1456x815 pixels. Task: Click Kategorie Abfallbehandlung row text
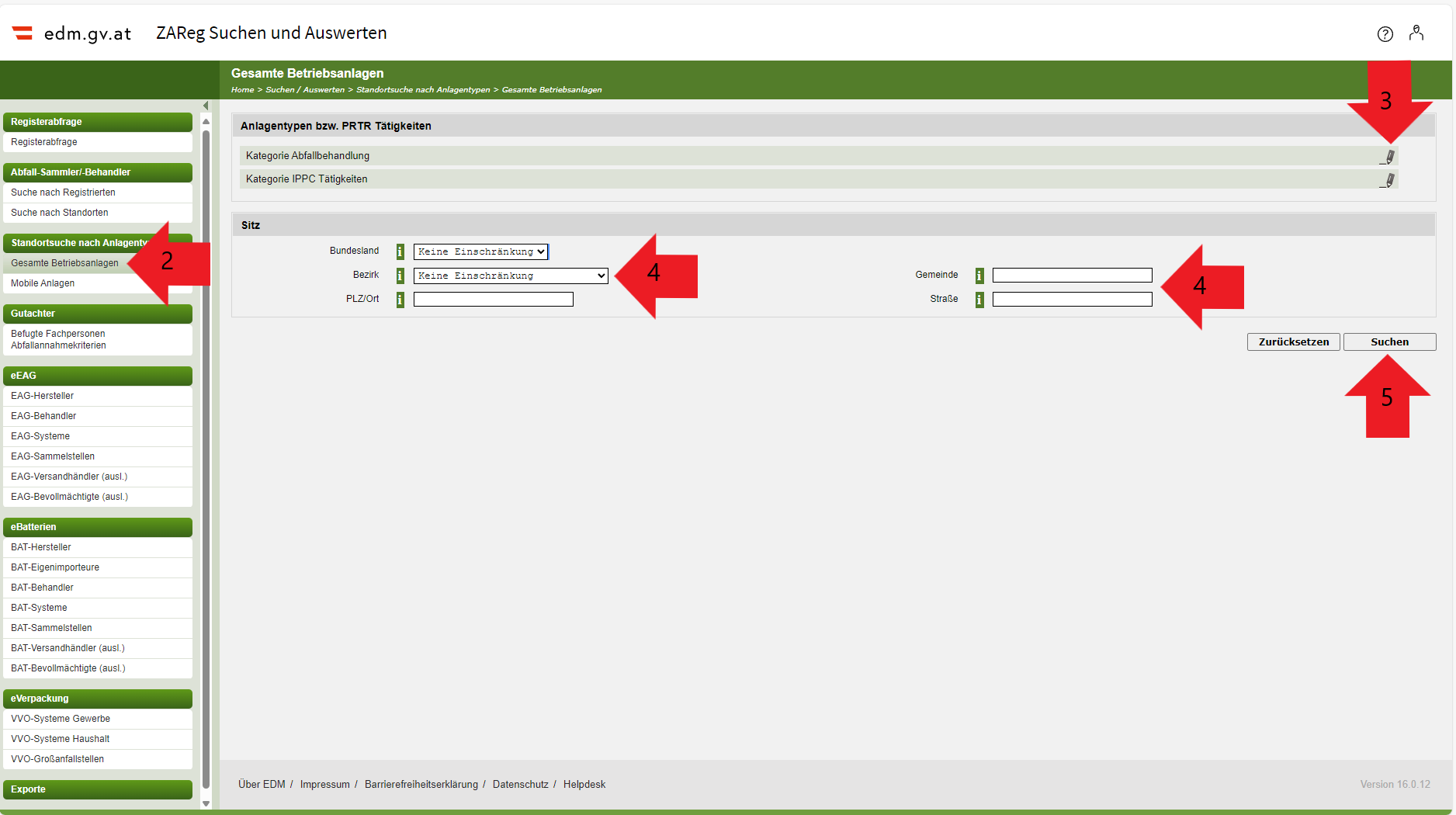pyautogui.click(x=307, y=156)
